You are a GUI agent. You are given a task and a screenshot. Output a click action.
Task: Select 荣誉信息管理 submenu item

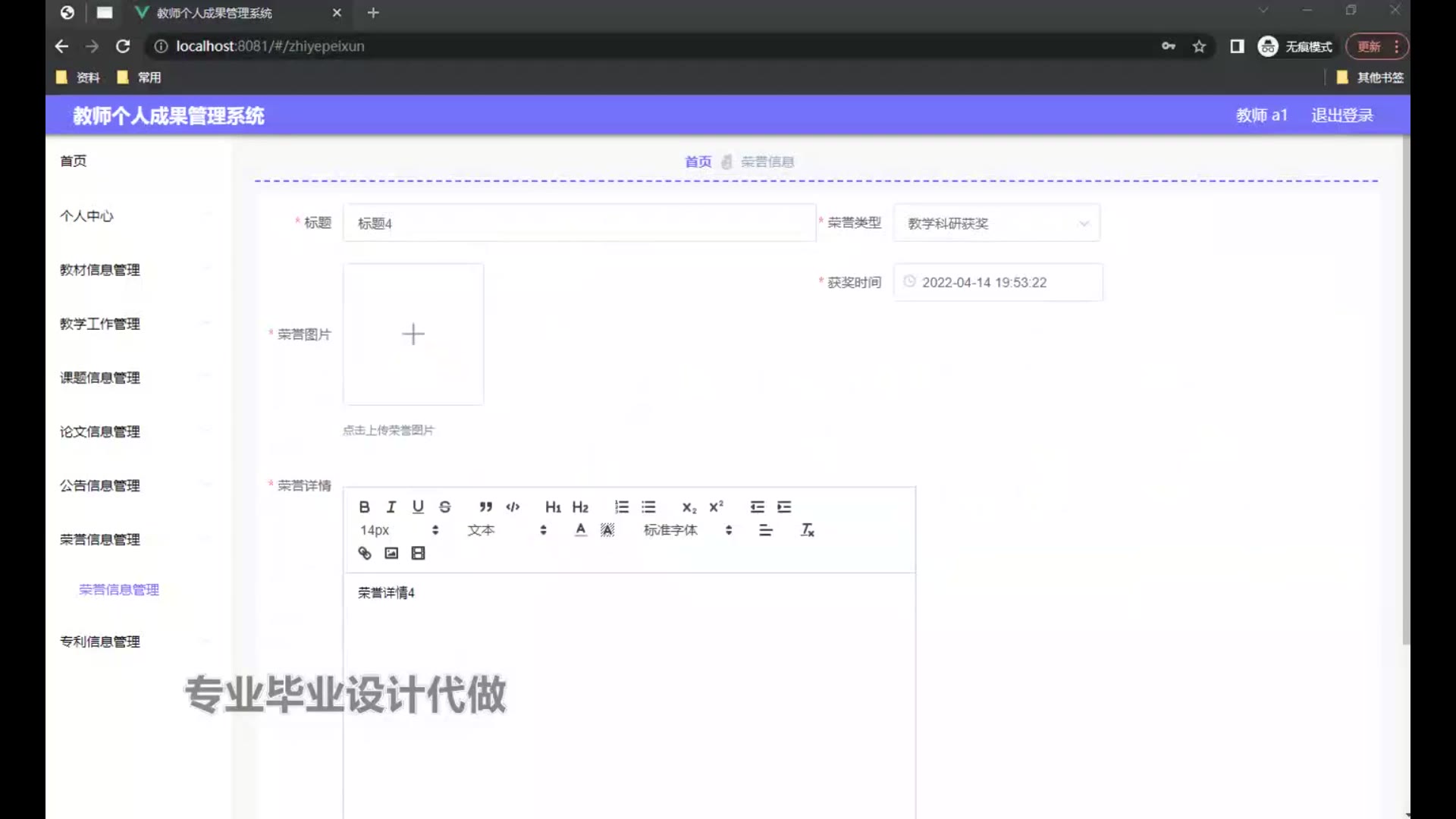click(119, 589)
